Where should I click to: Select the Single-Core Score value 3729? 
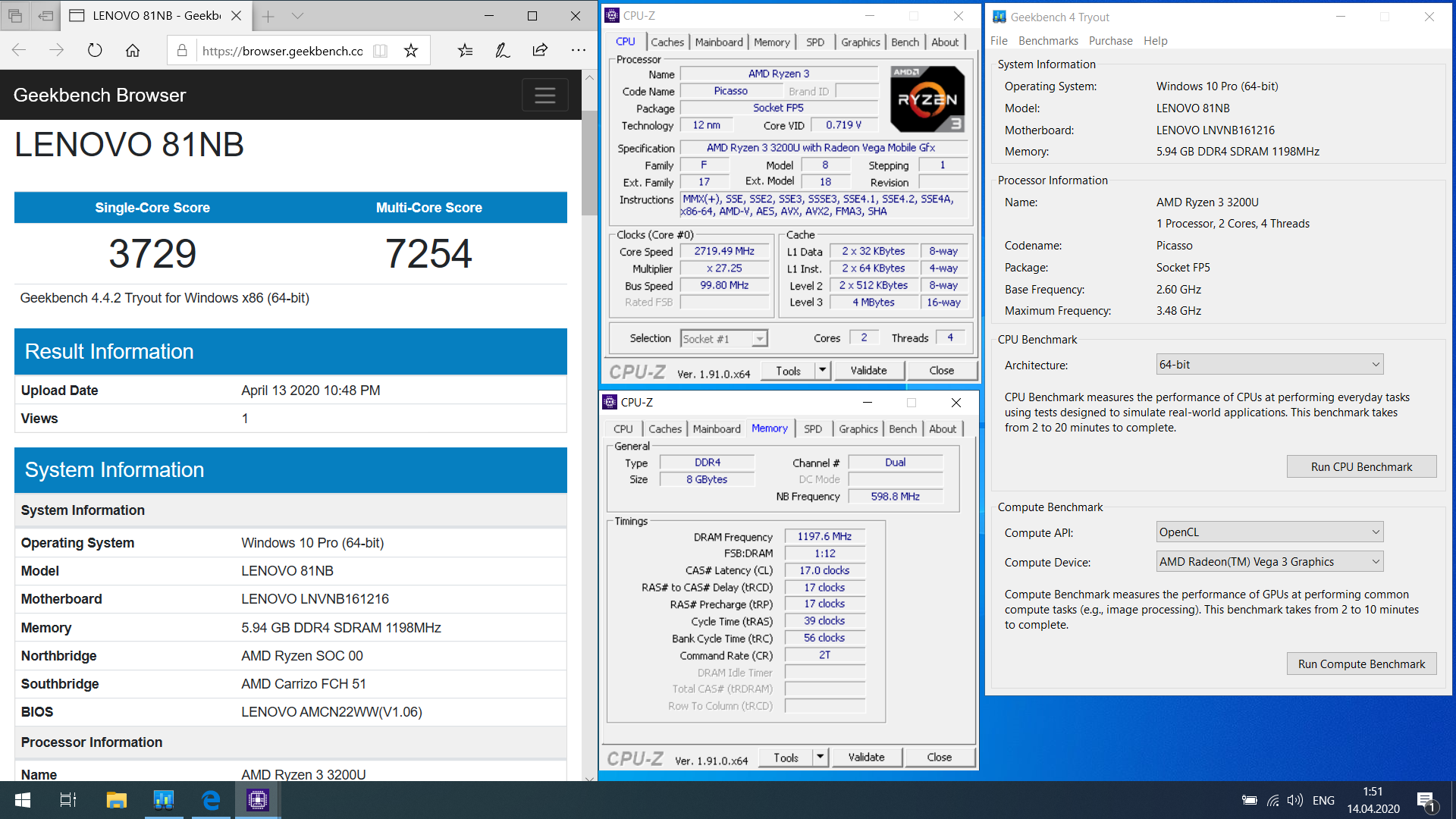152,253
